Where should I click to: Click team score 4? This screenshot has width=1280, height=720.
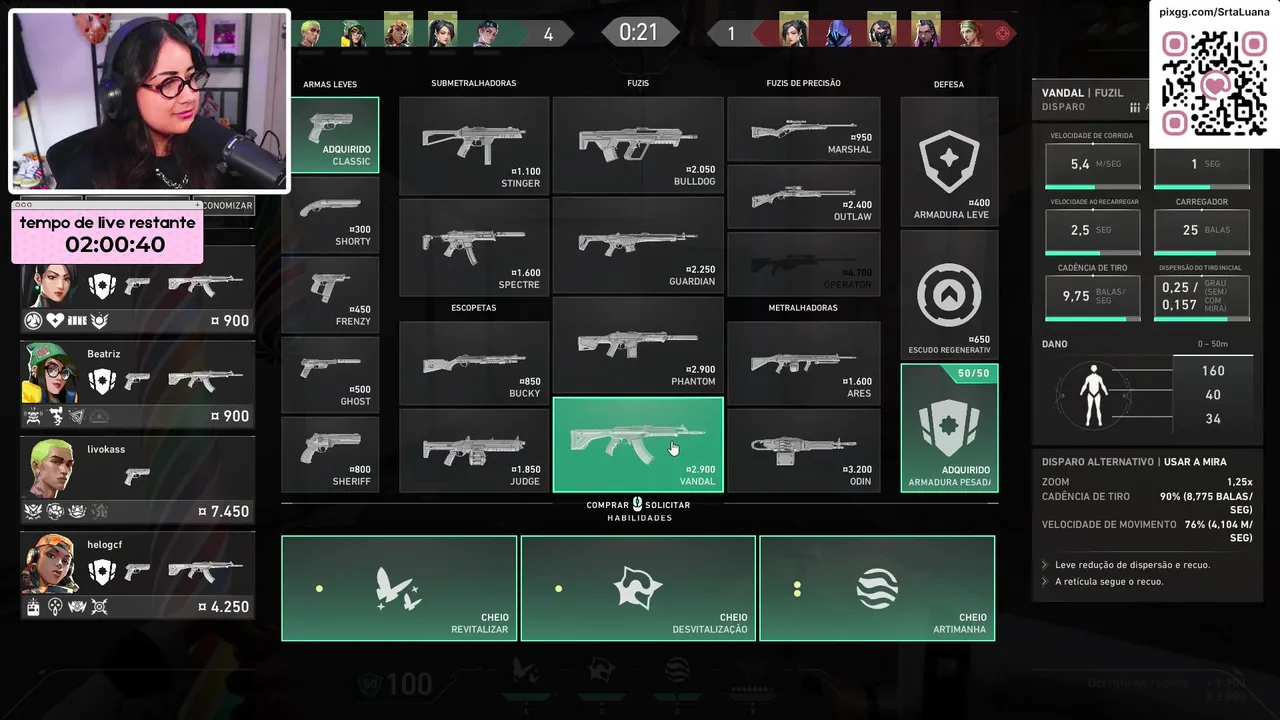pos(548,34)
